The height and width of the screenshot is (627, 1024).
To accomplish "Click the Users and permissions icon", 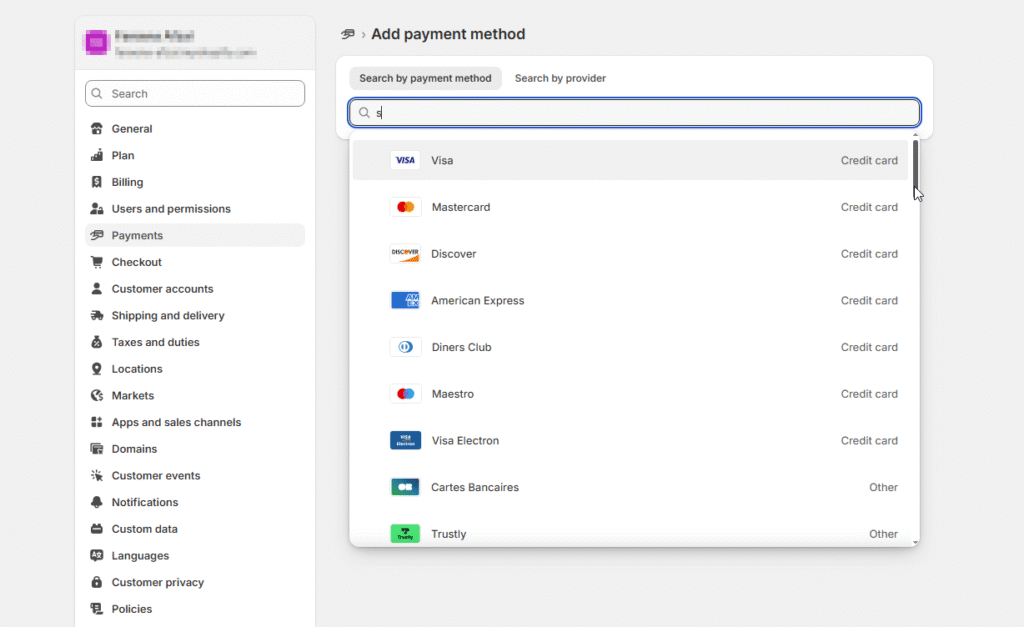I will pyautogui.click(x=97, y=209).
